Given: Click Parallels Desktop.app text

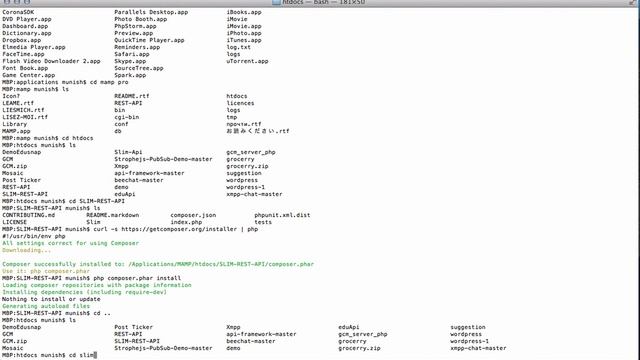Looking at the screenshot, I should point(151,12).
